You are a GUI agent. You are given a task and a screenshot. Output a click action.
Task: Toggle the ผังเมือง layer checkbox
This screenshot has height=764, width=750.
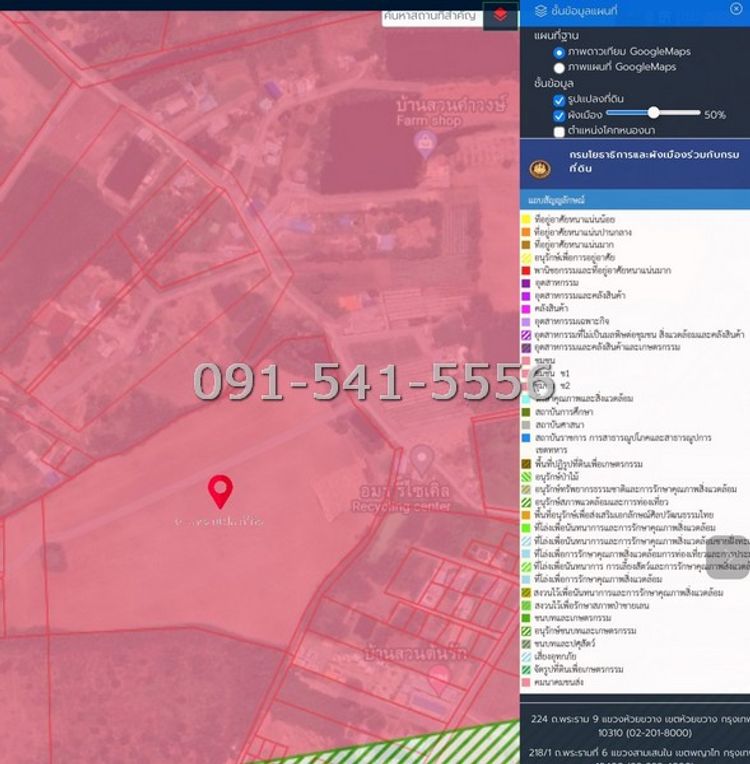click(x=559, y=115)
